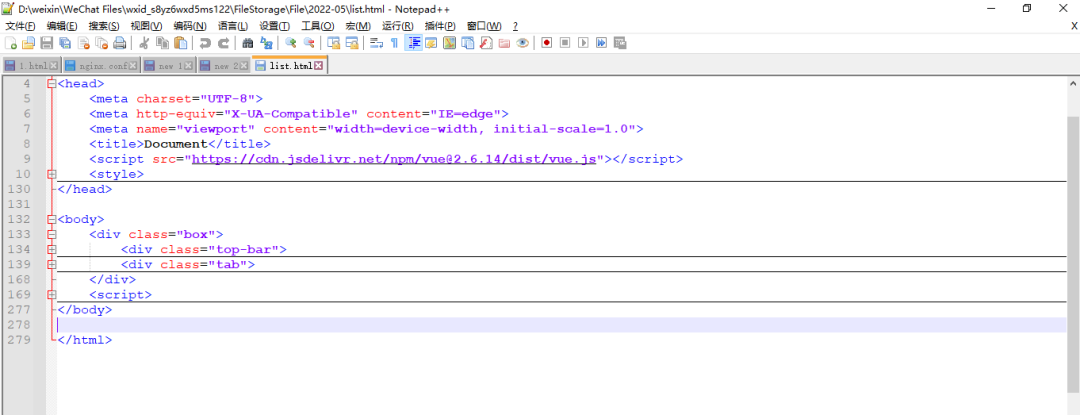Open the Function List panel icon
Image resolution: width=1080 pixels, height=415 pixels.
pos(486,43)
